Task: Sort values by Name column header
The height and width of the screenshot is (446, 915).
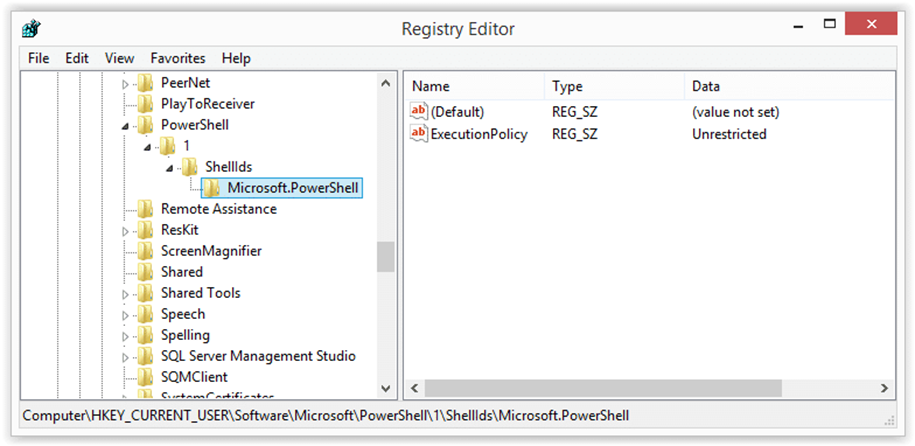Action: coord(431,87)
